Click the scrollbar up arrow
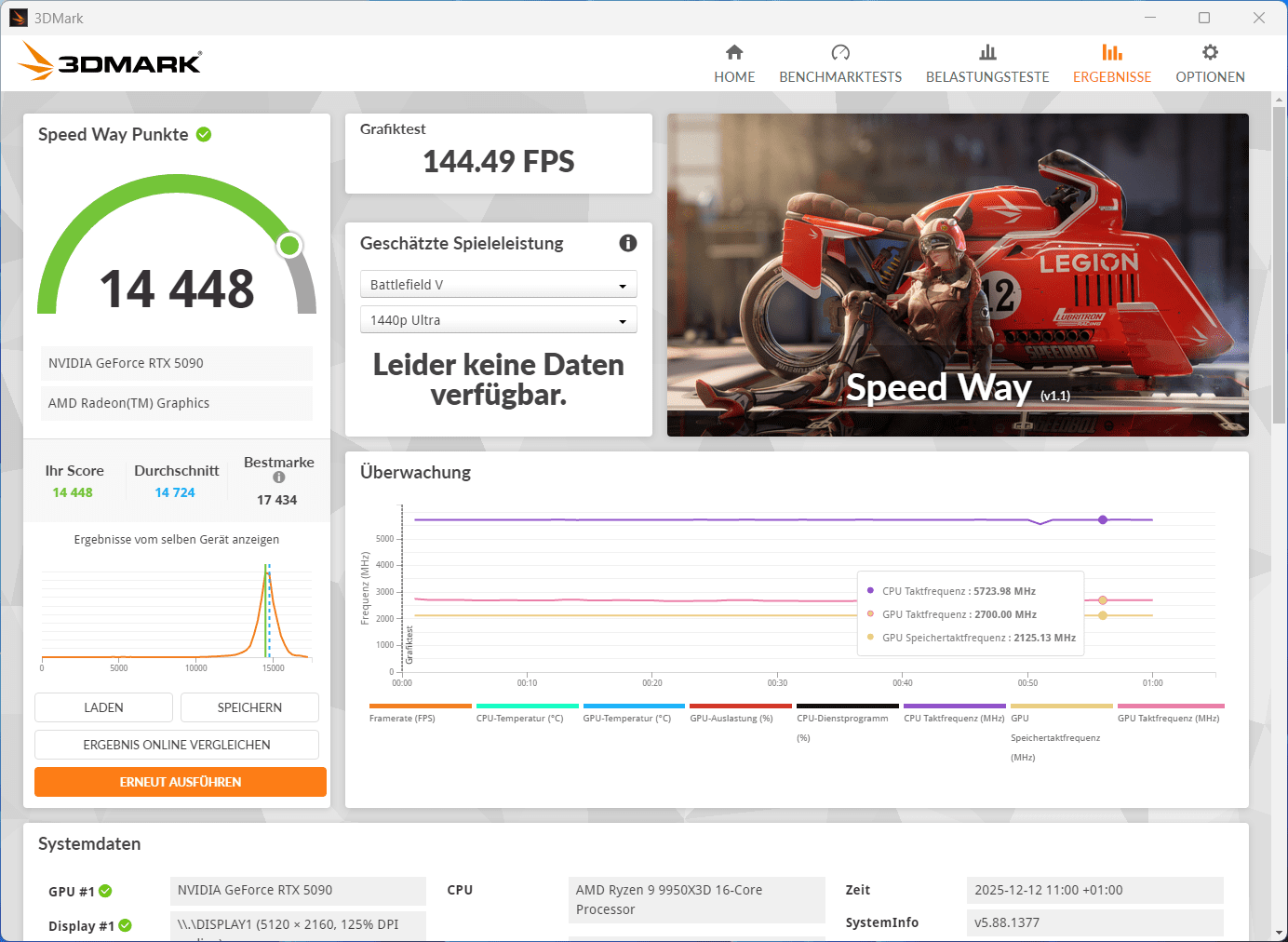1288x942 pixels. pos(1279,100)
